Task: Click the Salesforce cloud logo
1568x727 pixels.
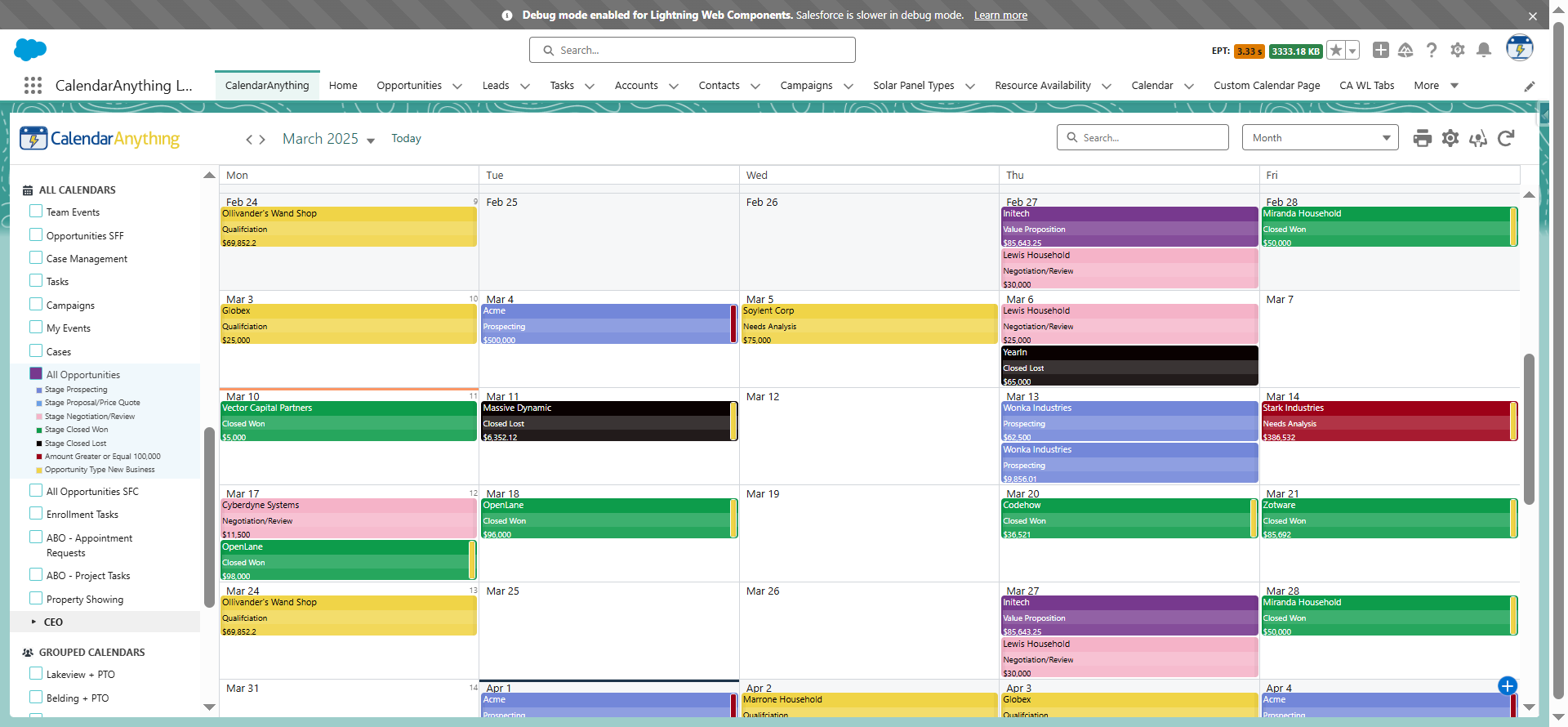Action: coord(30,50)
